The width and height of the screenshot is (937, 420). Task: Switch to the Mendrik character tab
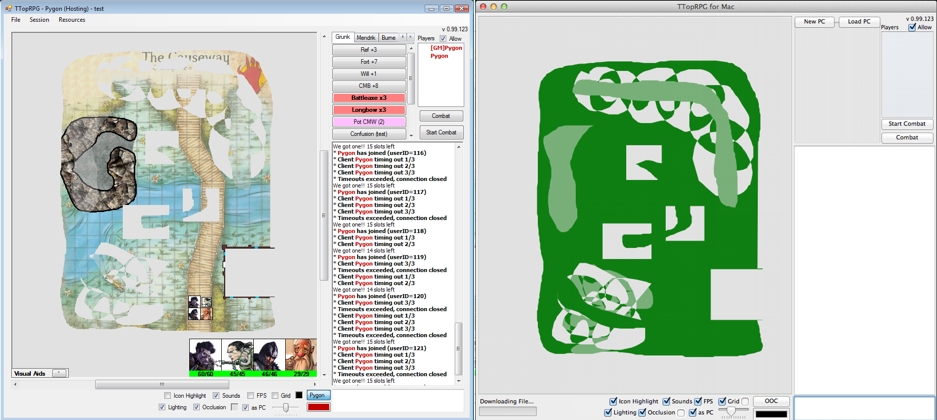pos(366,38)
